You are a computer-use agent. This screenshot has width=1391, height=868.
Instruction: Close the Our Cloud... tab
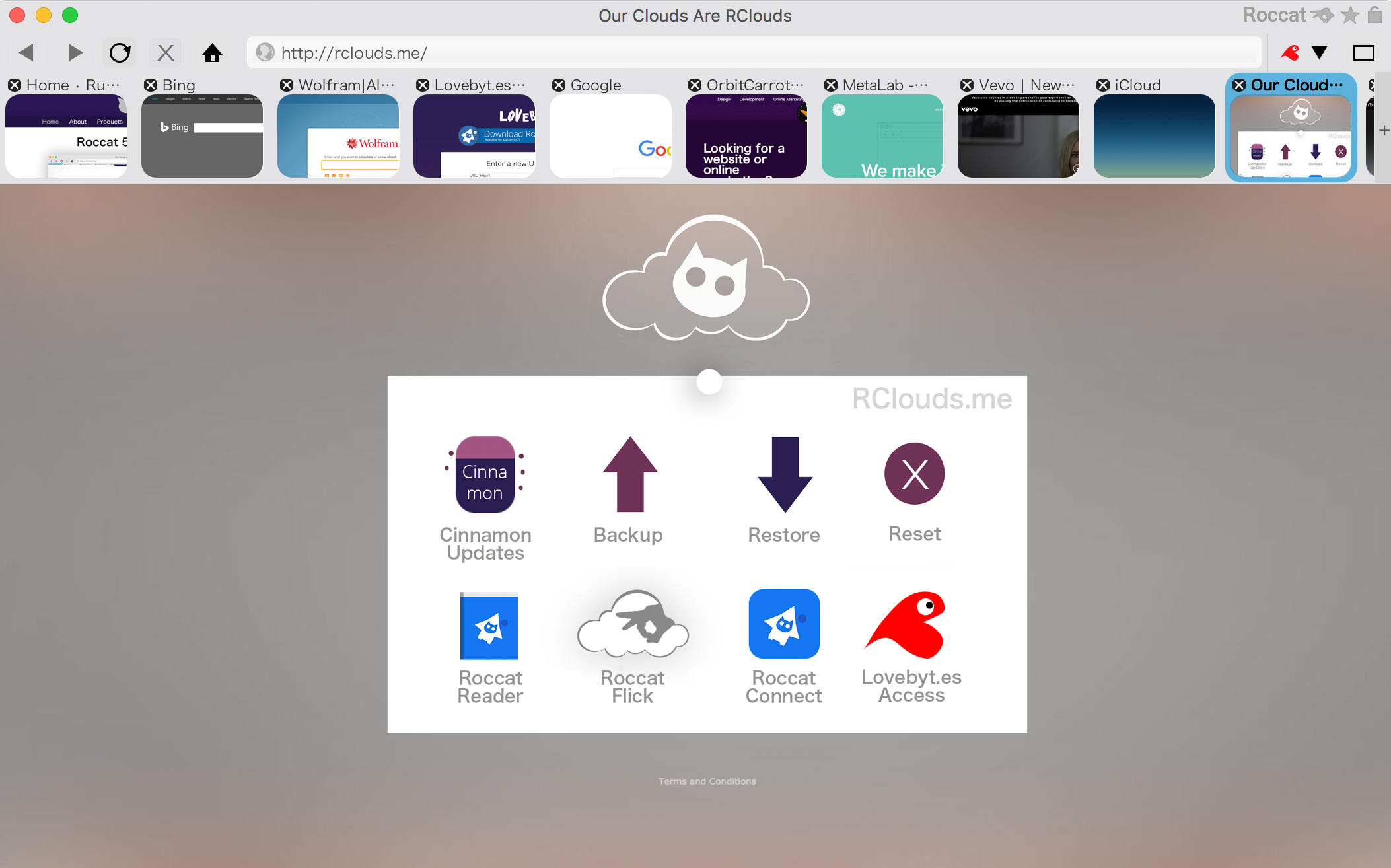click(x=1239, y=85)
